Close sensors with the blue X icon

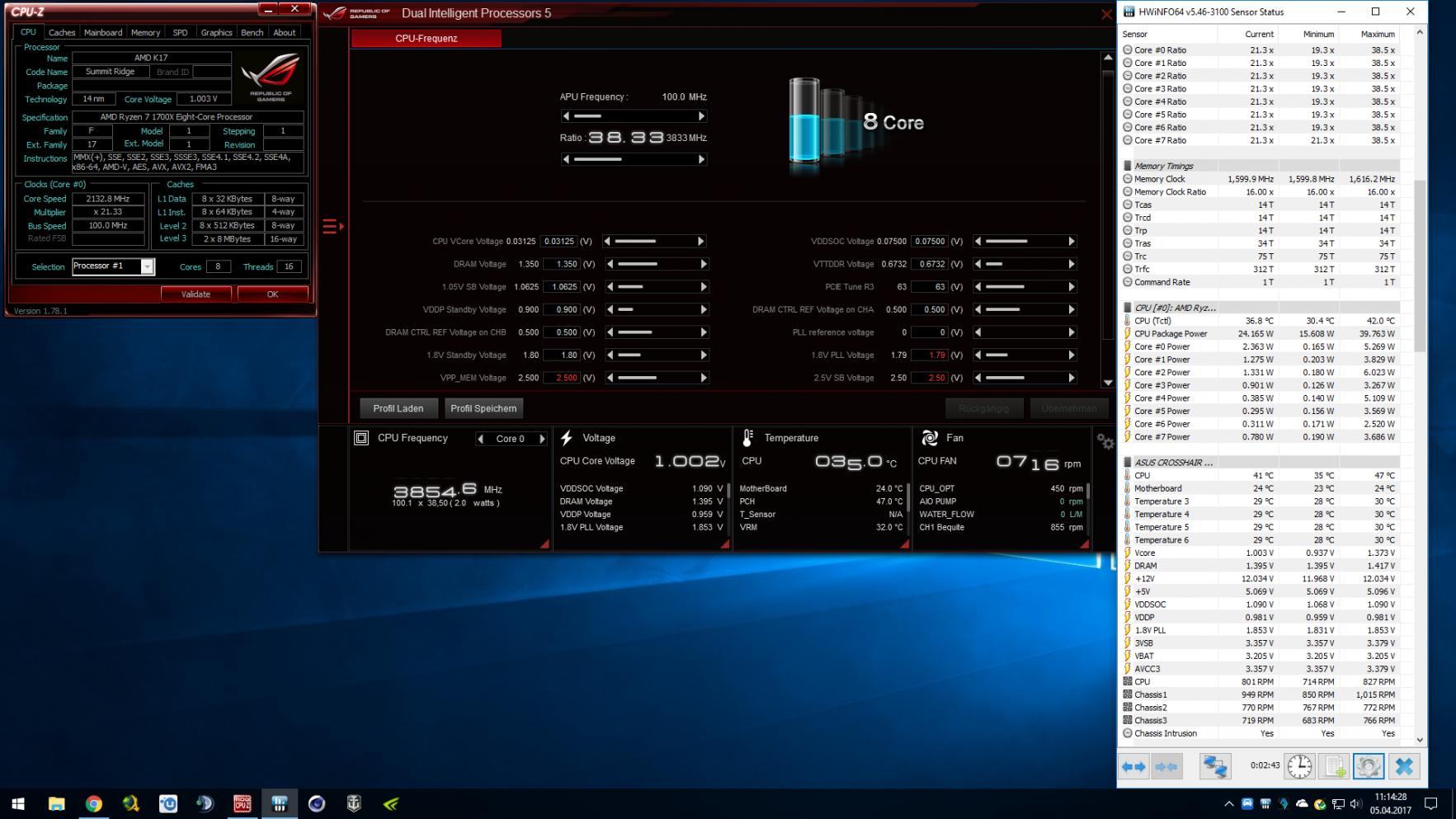1404,766
